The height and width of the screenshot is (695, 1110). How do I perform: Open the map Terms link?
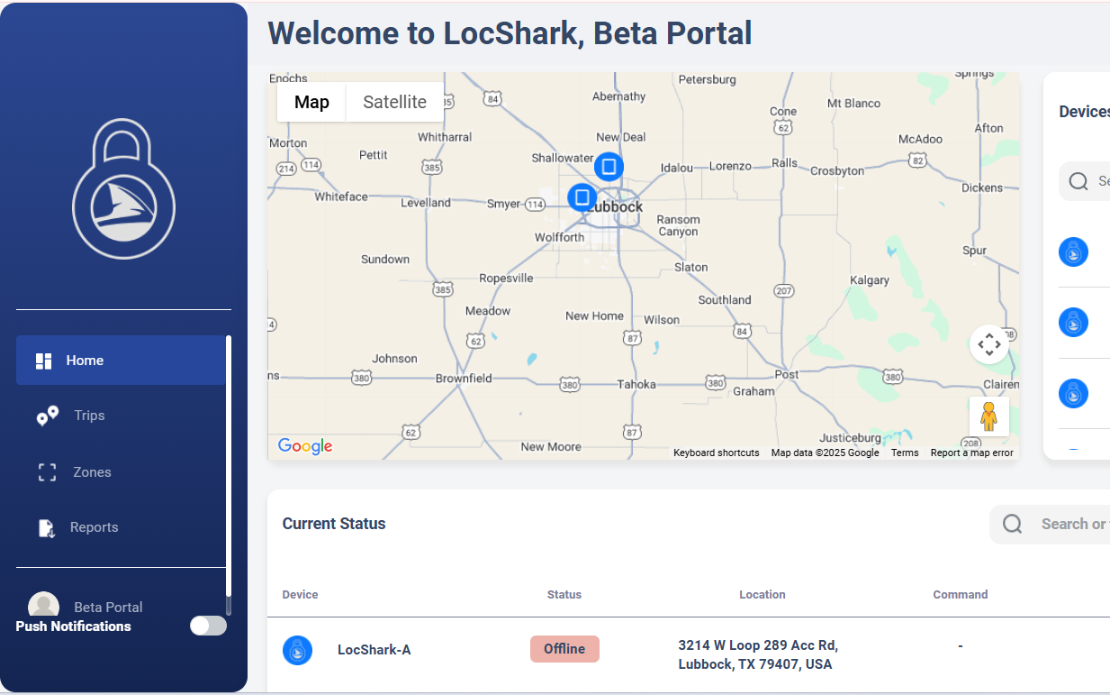[x=905, y=453]
